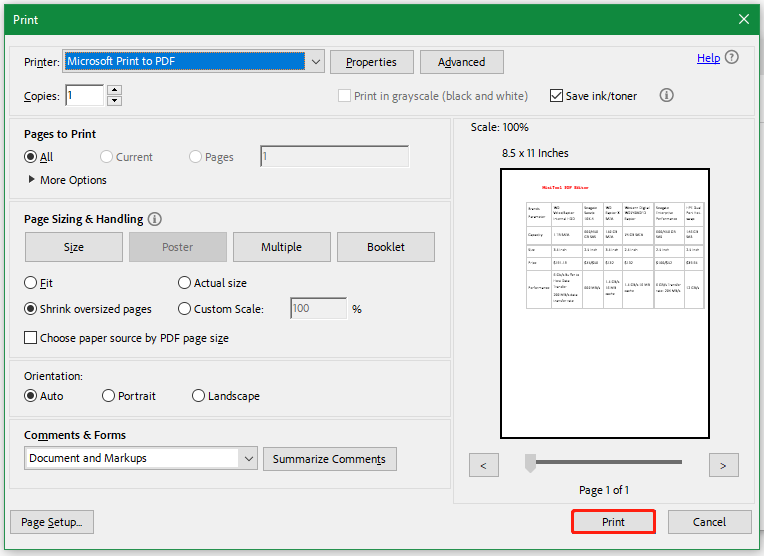Click the Page Sizing & Handling info icon

pyautogui.click(x=154, y=219)
